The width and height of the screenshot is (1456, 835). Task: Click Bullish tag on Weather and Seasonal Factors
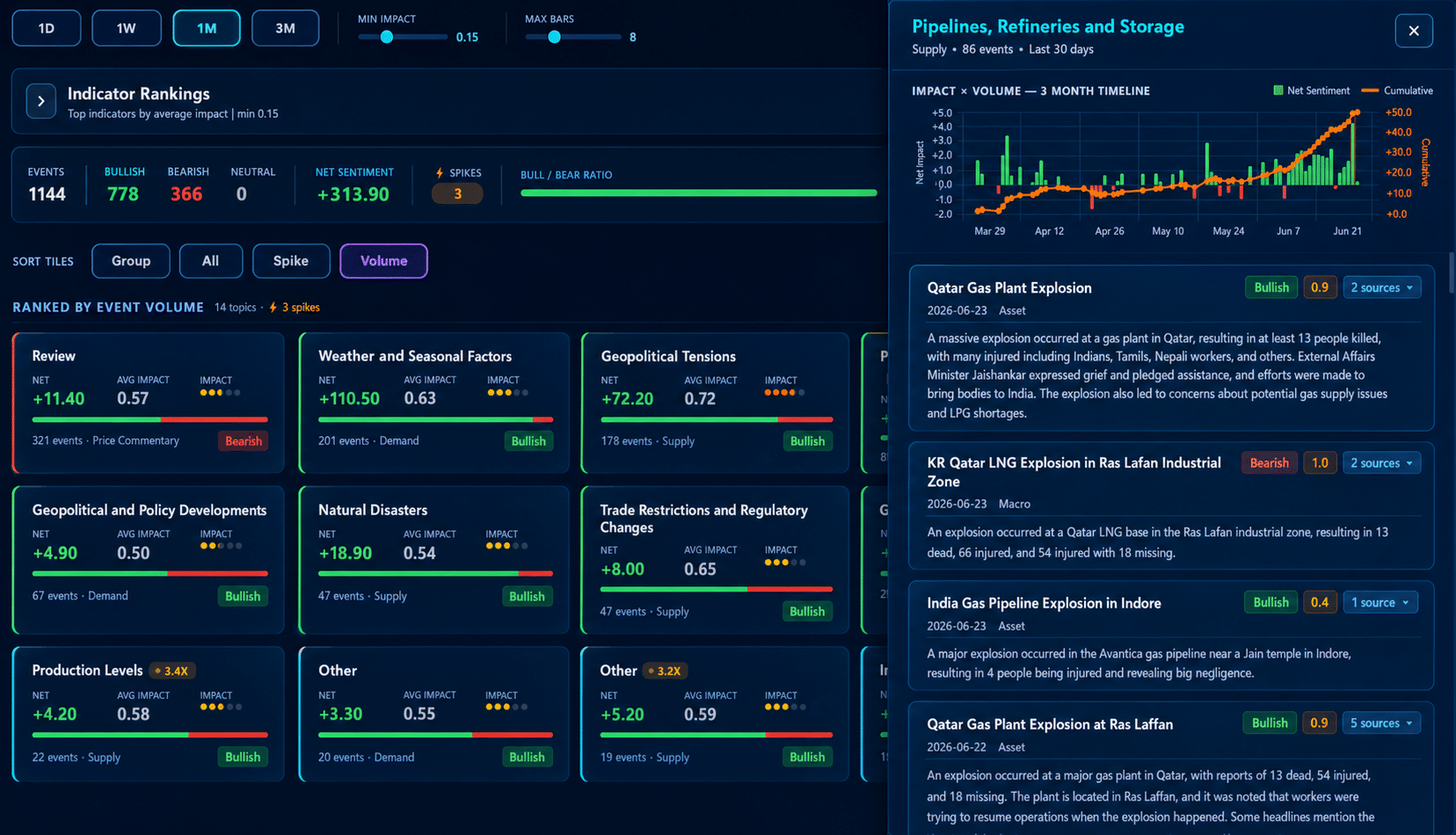[x=528, y=441]
